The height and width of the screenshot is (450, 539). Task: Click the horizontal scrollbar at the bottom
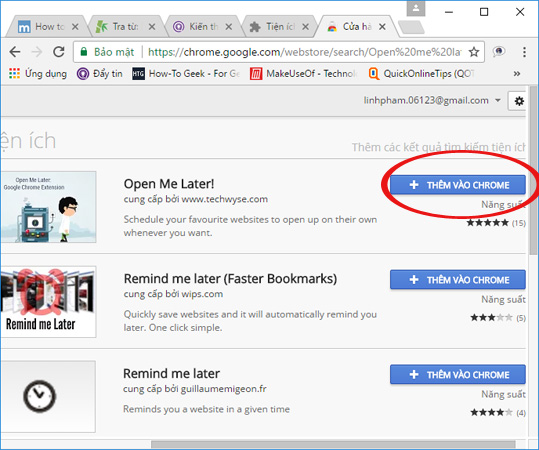point(333,444)
